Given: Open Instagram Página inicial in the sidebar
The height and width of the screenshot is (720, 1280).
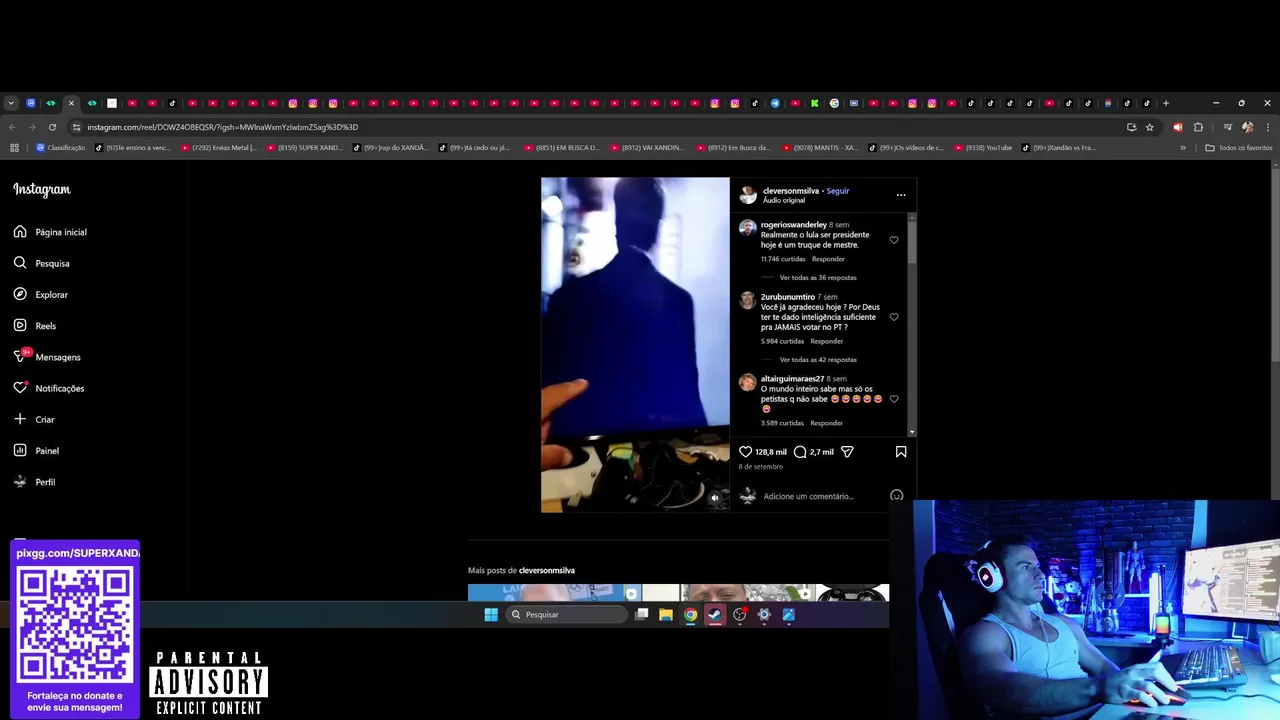Looking at the screenshot, I should coord(50,232).
